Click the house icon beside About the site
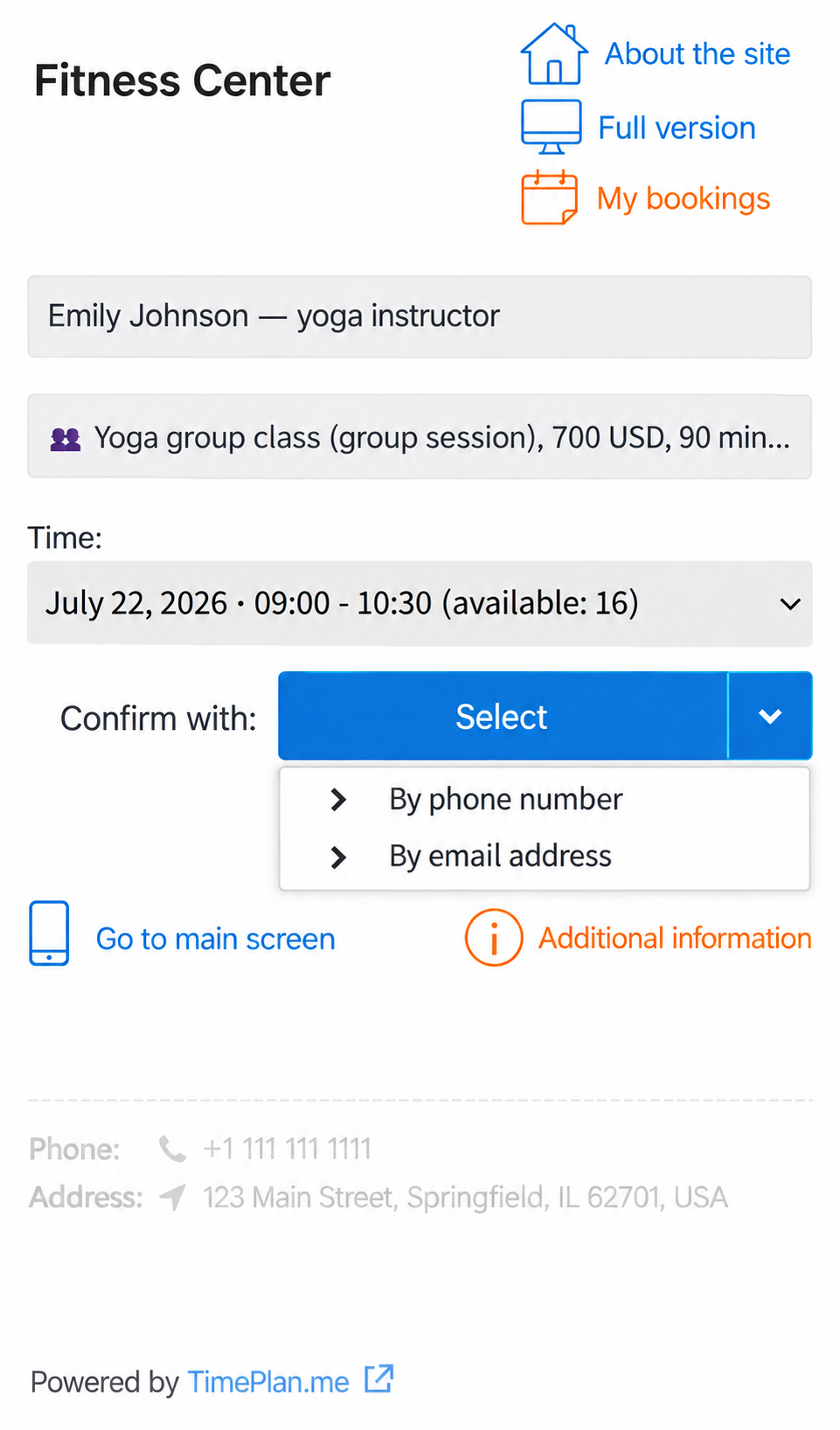Viewport: 840px width, 1430px height. click(x=553, y=54)
